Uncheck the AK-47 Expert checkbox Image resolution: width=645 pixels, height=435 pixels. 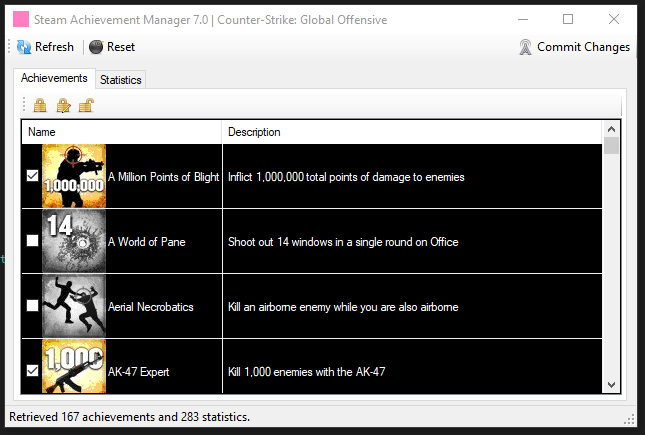point(32,370)
